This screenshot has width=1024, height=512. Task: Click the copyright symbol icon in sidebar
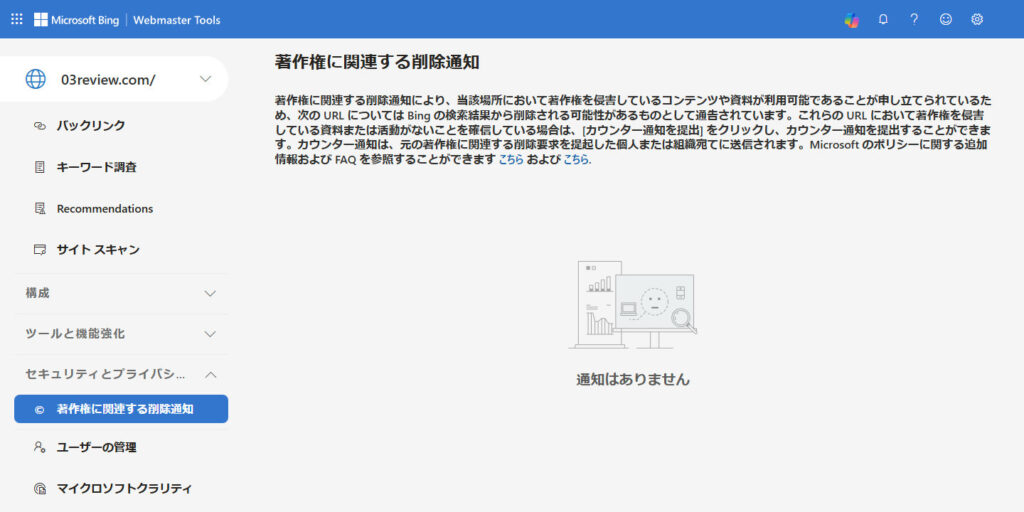click(x=39, y=409)
